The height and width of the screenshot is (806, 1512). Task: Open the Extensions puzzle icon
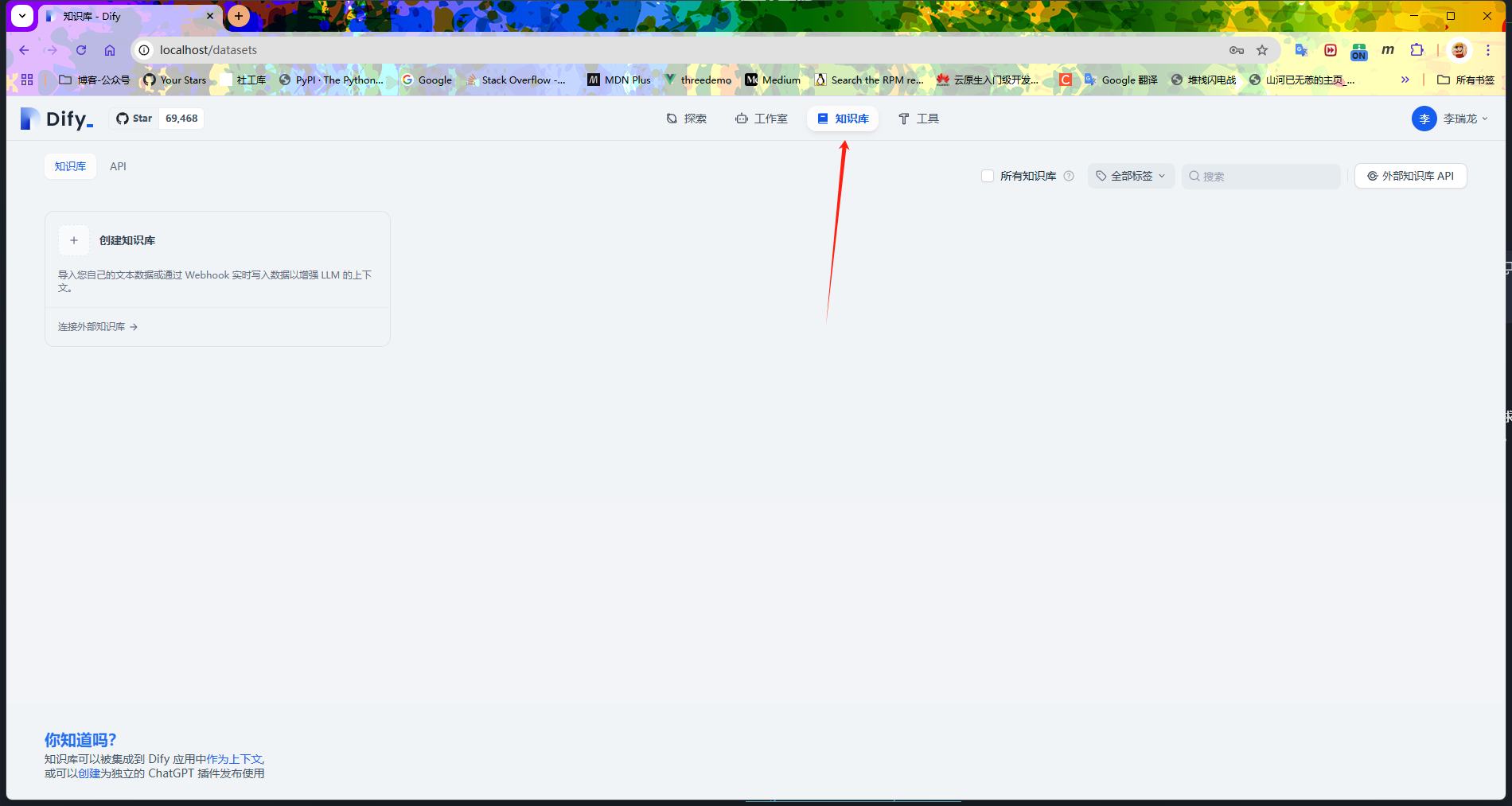tap(1417, 50)
